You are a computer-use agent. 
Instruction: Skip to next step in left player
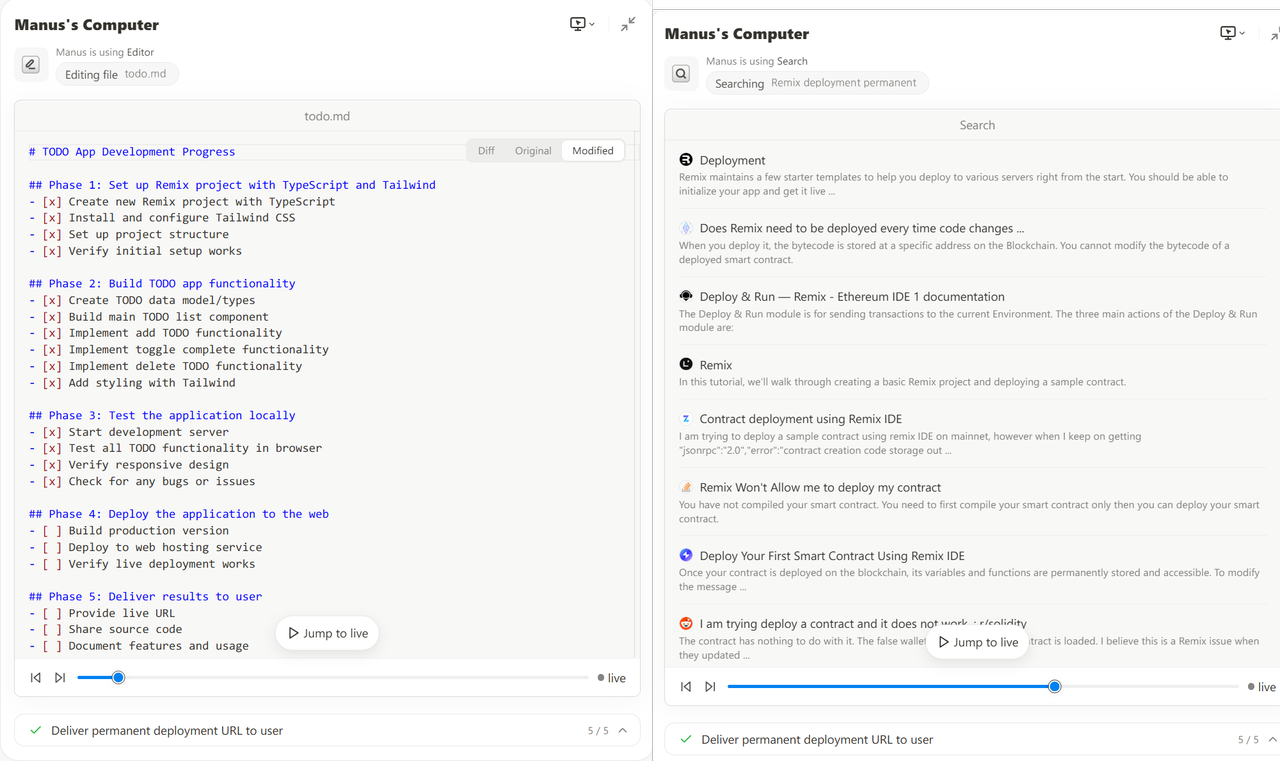[60, 678]
